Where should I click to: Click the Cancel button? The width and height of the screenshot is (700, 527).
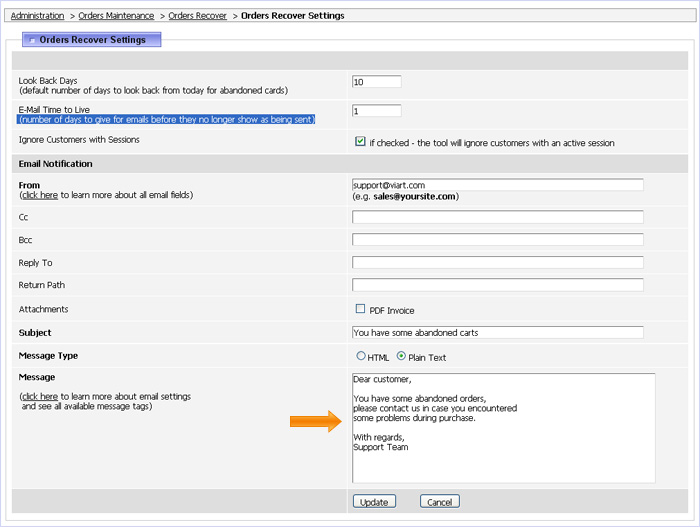pyautogui.click(x=440, y=502)
